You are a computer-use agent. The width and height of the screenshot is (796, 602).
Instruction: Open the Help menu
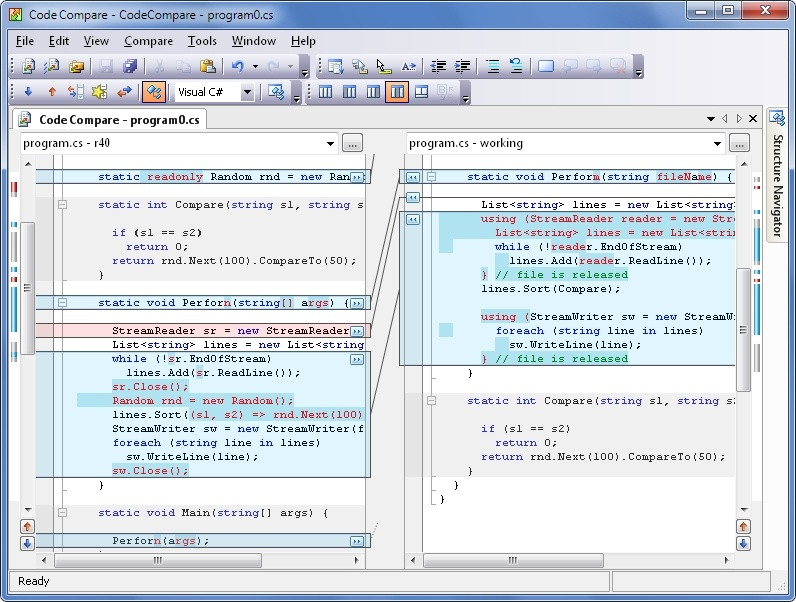coord(303,41)
